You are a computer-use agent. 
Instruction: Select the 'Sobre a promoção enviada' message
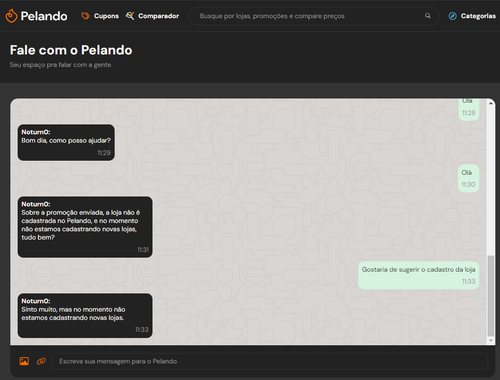[x=85, y=227]
